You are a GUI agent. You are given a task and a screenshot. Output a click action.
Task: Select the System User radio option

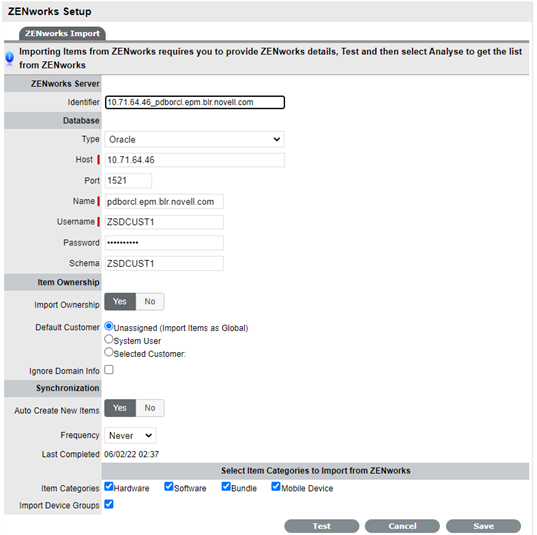(109, 339)
